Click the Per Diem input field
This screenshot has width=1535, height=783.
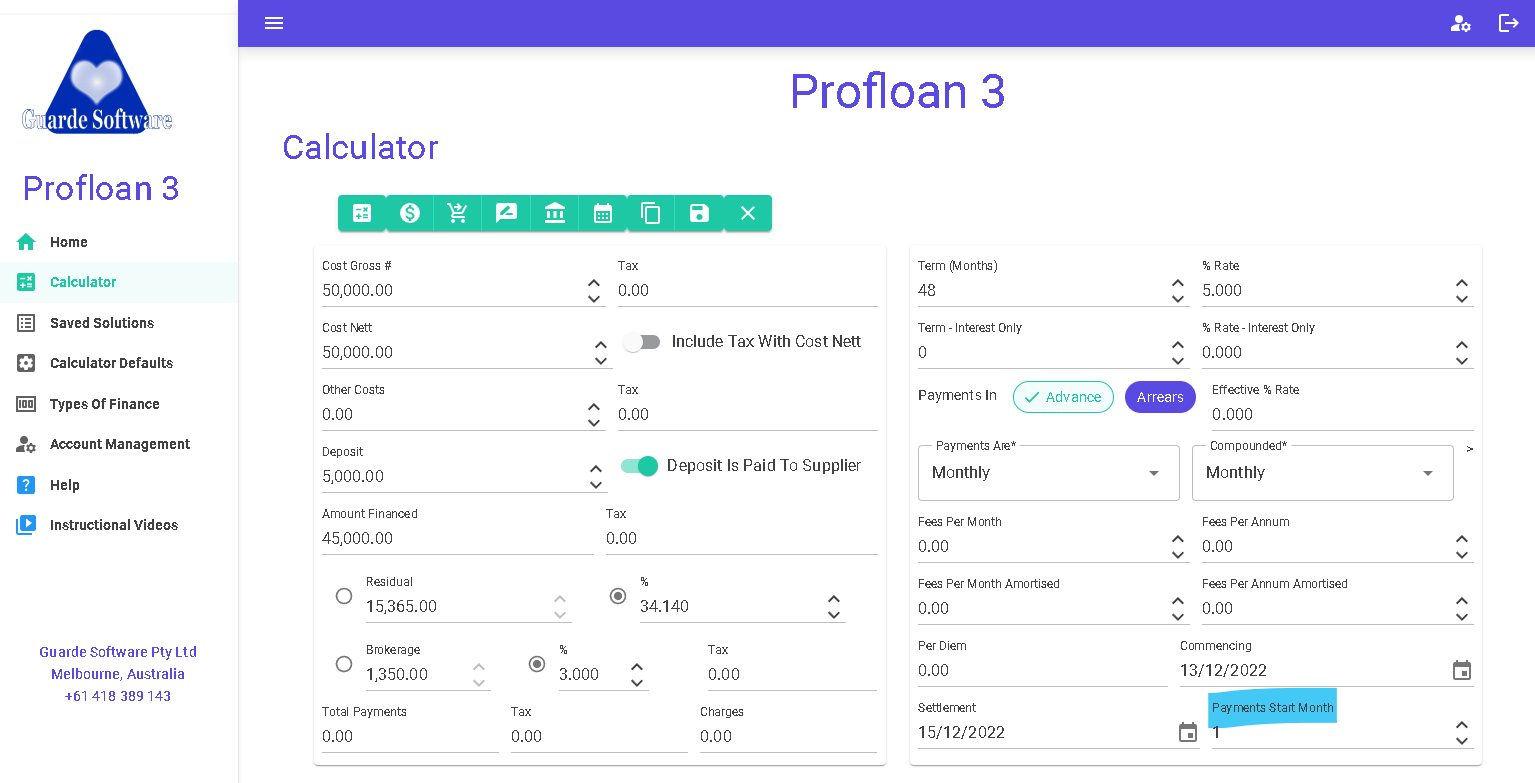coord(1043,671)
